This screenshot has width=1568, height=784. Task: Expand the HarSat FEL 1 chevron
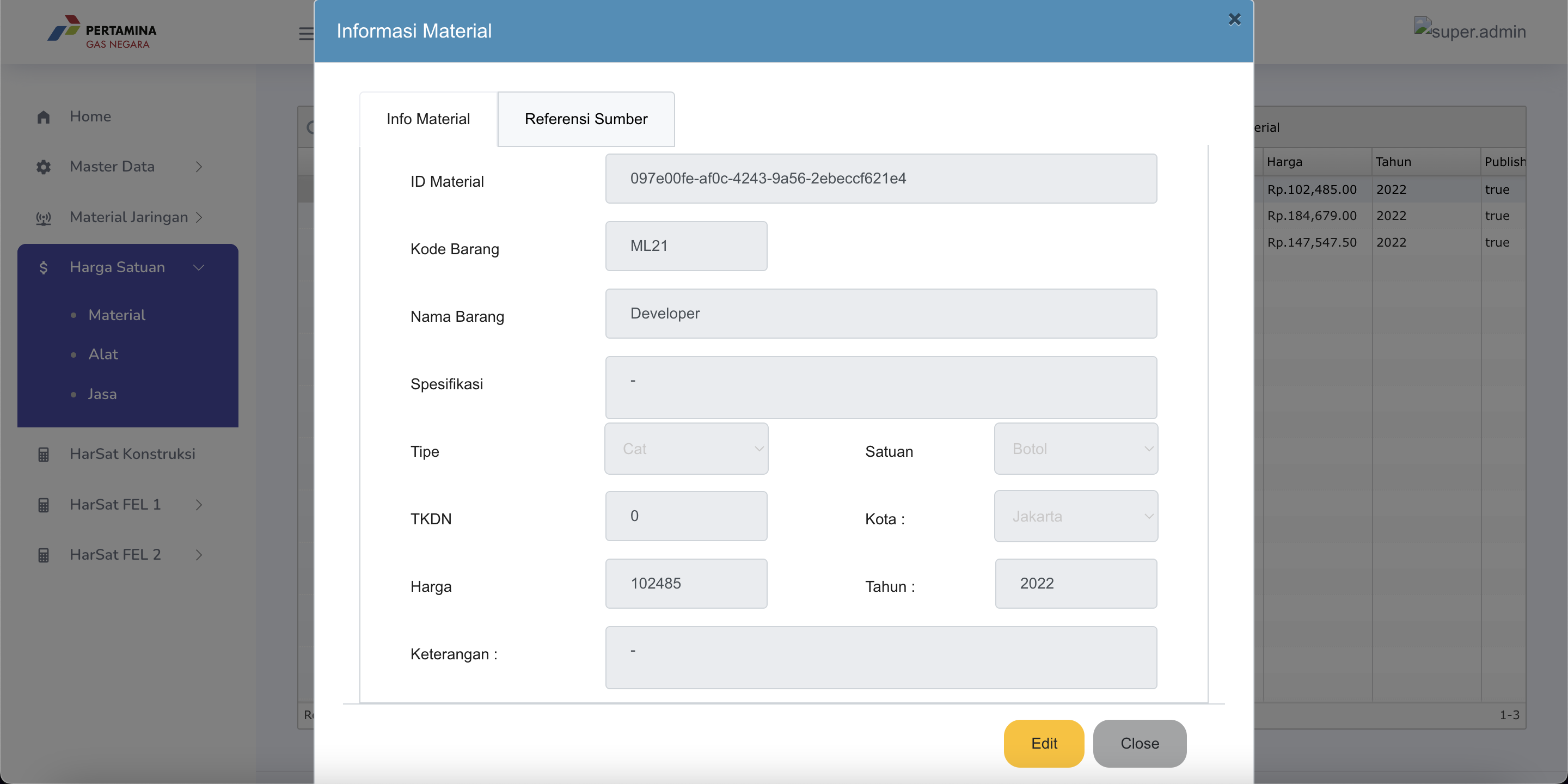pyautogui.click(x=198, y=505)
